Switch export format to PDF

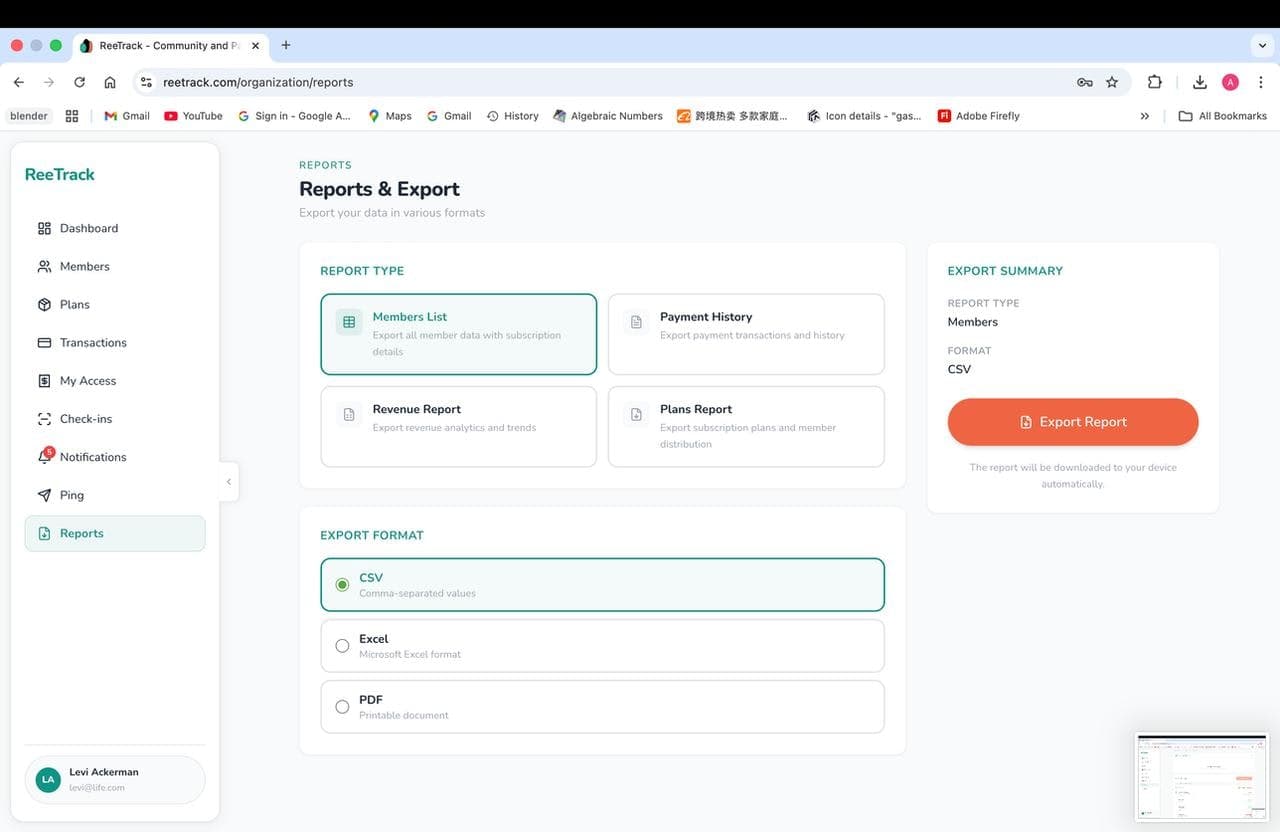(x=342, y=706)
